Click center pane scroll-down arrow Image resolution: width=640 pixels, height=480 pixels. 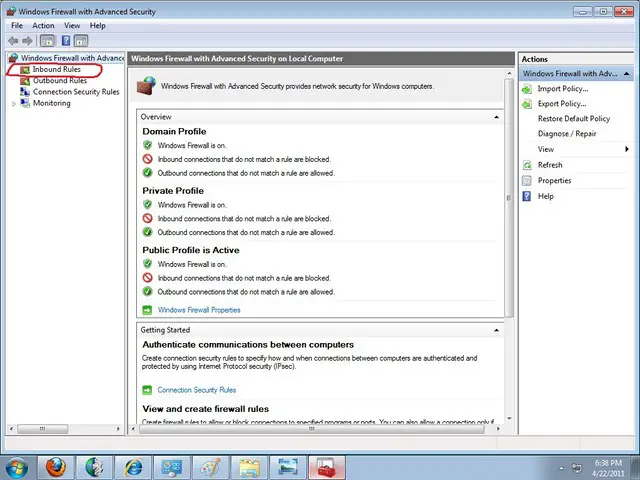pyautogui.click(x=509, y=419)
